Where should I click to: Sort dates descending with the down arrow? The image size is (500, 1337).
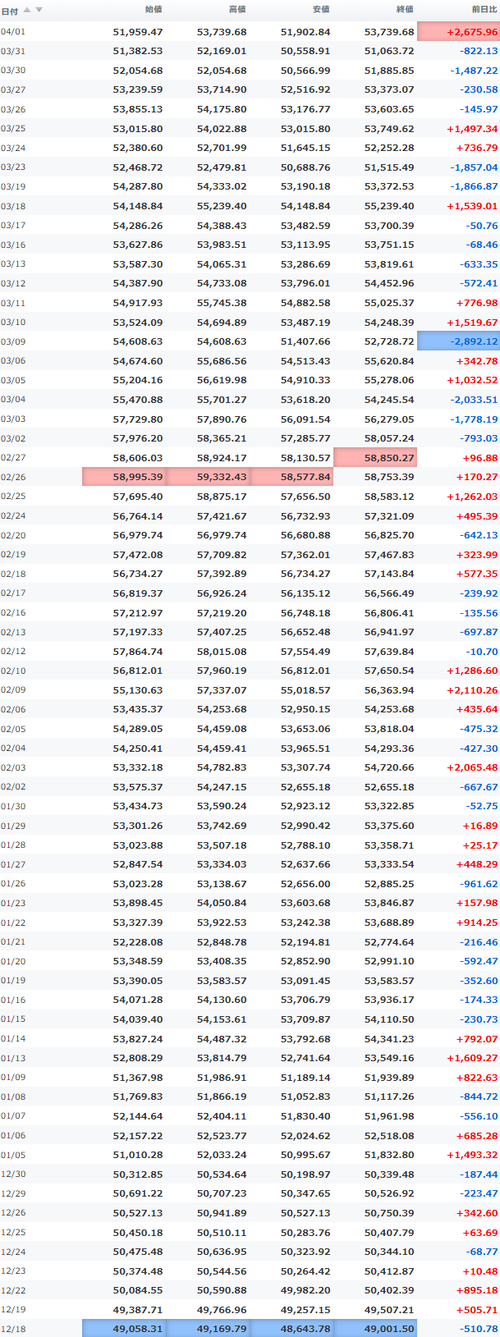click(39, 10)
